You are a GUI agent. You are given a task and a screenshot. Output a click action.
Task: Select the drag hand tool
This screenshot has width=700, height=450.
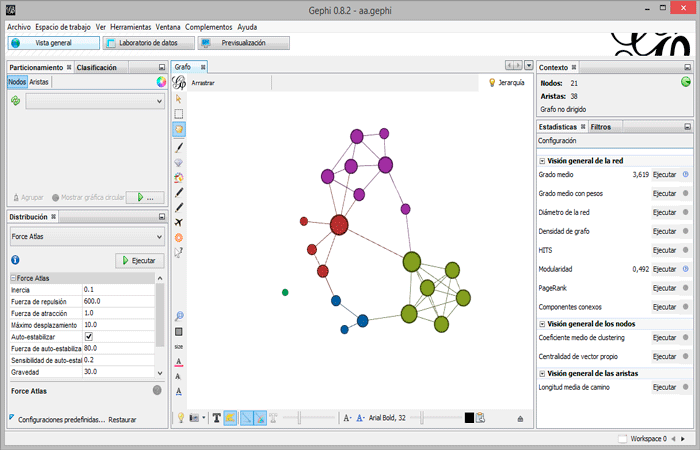pos(179,129)
